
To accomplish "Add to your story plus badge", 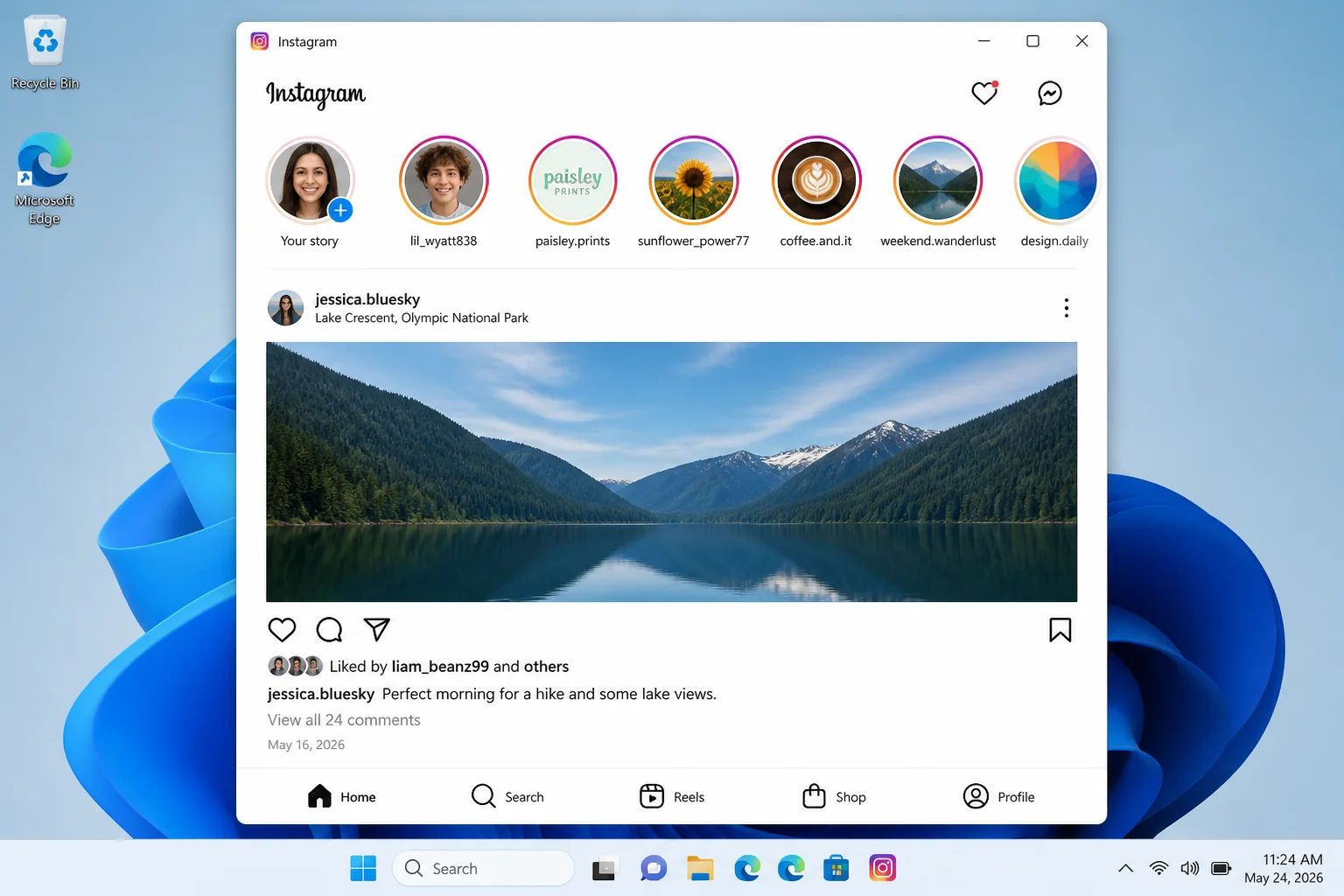I will [340, 210].
